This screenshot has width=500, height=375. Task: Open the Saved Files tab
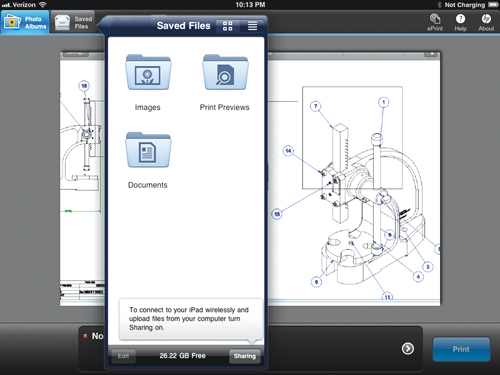tap(74, 22)
